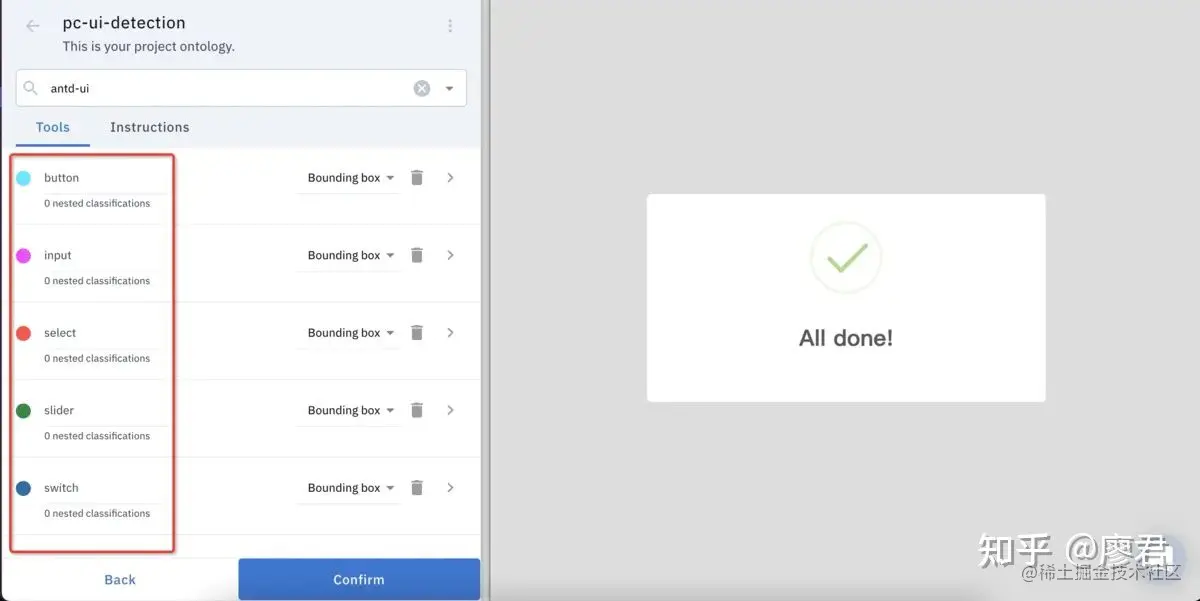Expand the input tool details chevron
Viewport: 1200px width, 601px height.
coord(450,255)
